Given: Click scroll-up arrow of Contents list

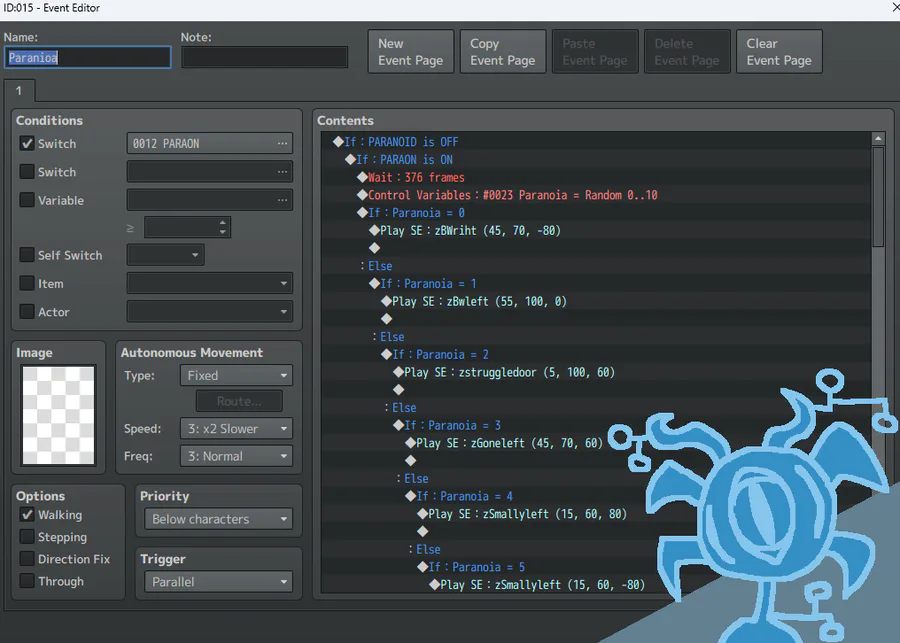Looking at the screenshot, I should pos(878,138).
